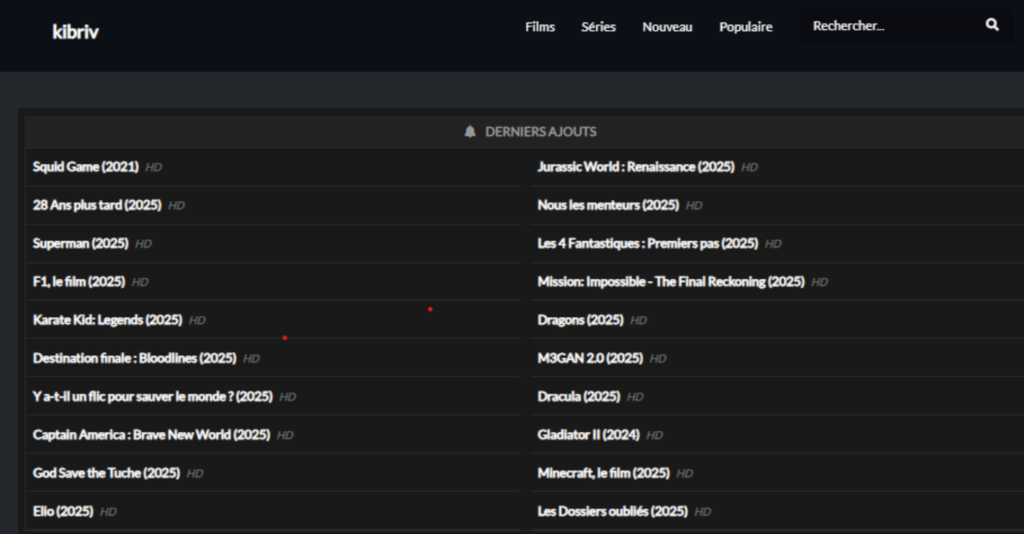Click the search magnifier icon

pyautogui.click(x=992, y=25)
